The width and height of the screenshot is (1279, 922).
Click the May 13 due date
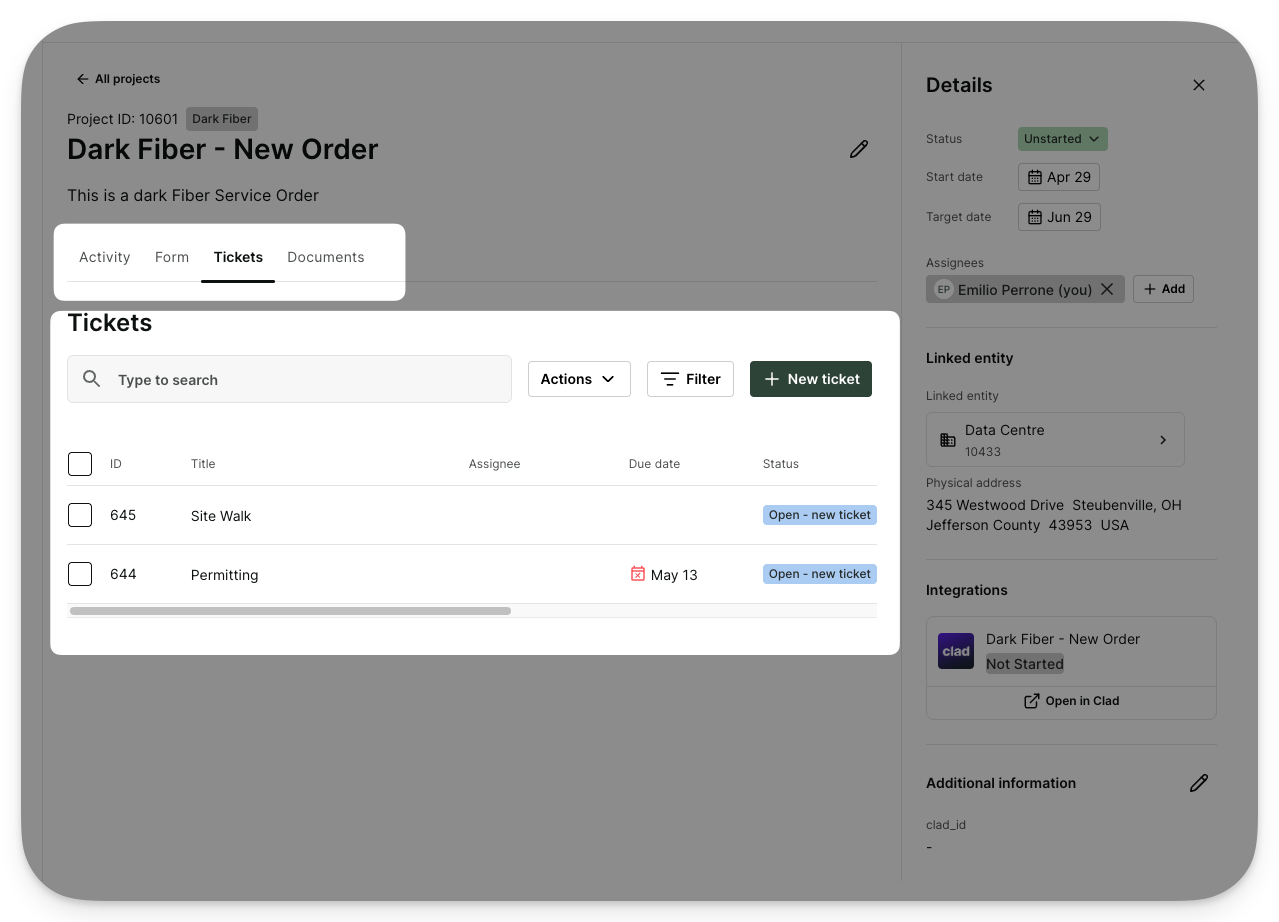(x=674, y=575)
